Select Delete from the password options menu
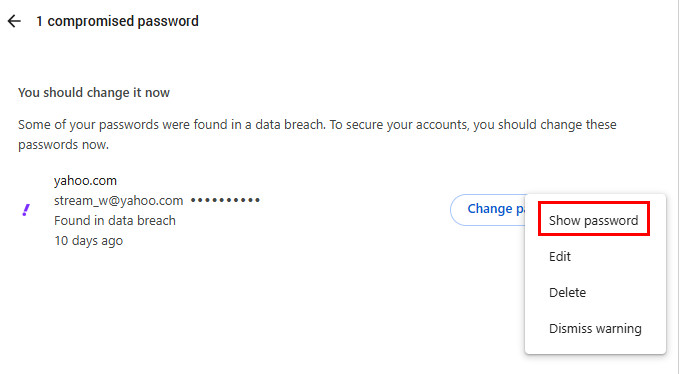The image size is (679, 374). [567, 292]
